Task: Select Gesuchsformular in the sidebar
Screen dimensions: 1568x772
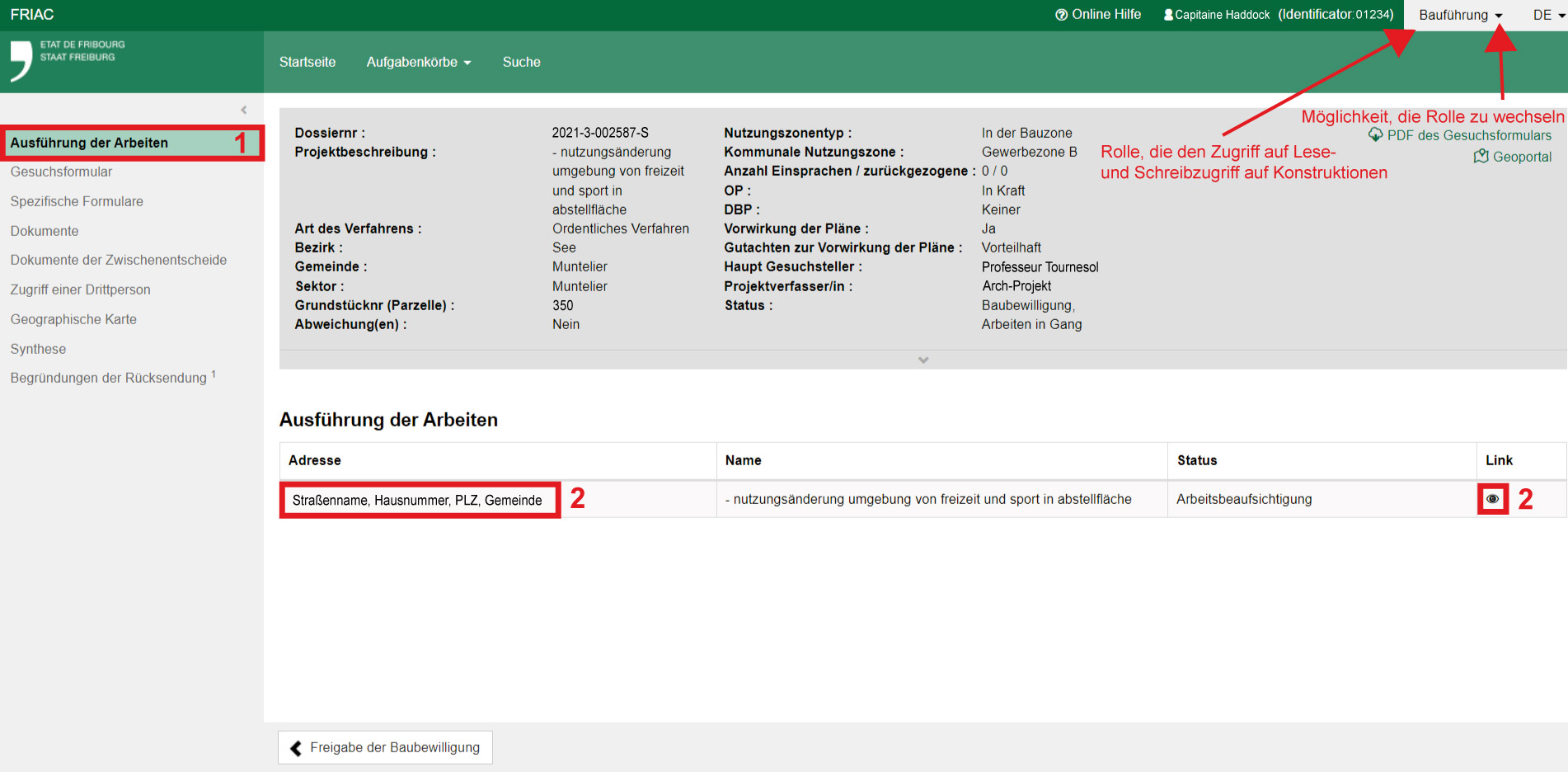Action: [x=61, y=172]
